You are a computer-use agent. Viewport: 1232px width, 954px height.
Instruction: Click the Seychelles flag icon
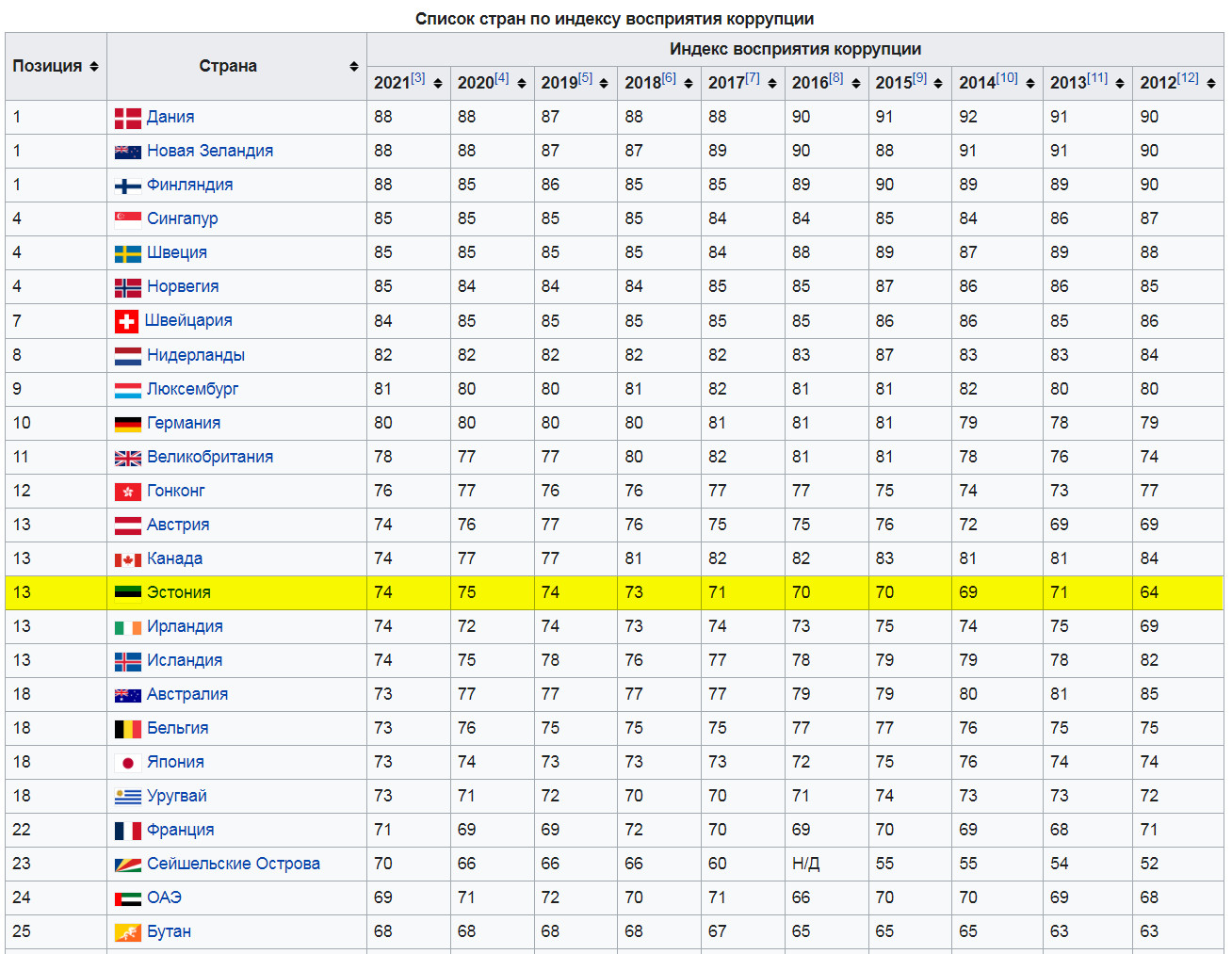(127, 865)
